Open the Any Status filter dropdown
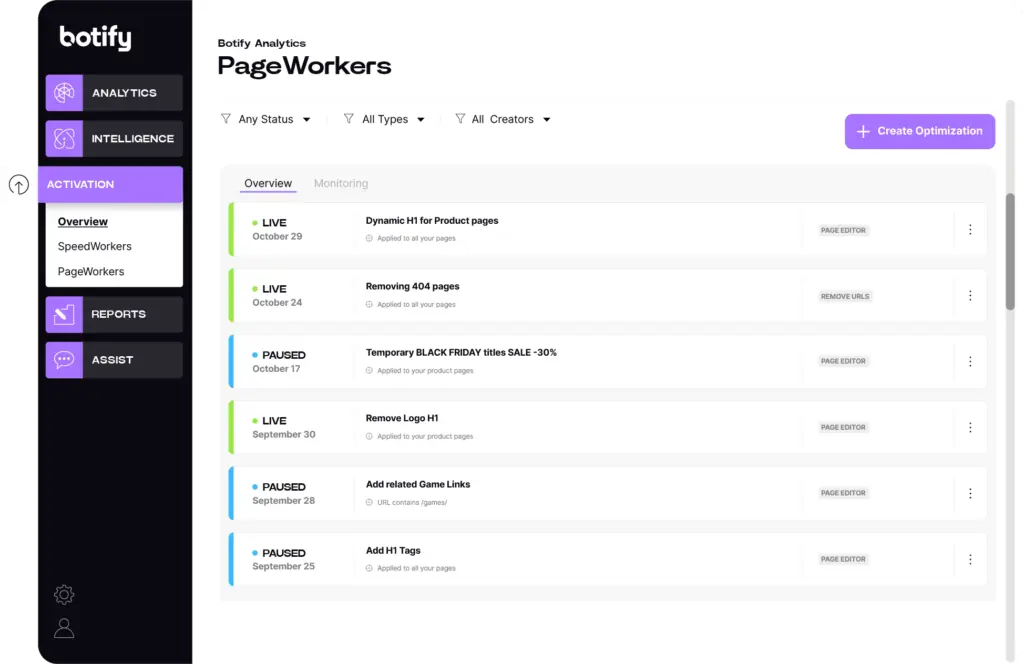 pos(266,119)
